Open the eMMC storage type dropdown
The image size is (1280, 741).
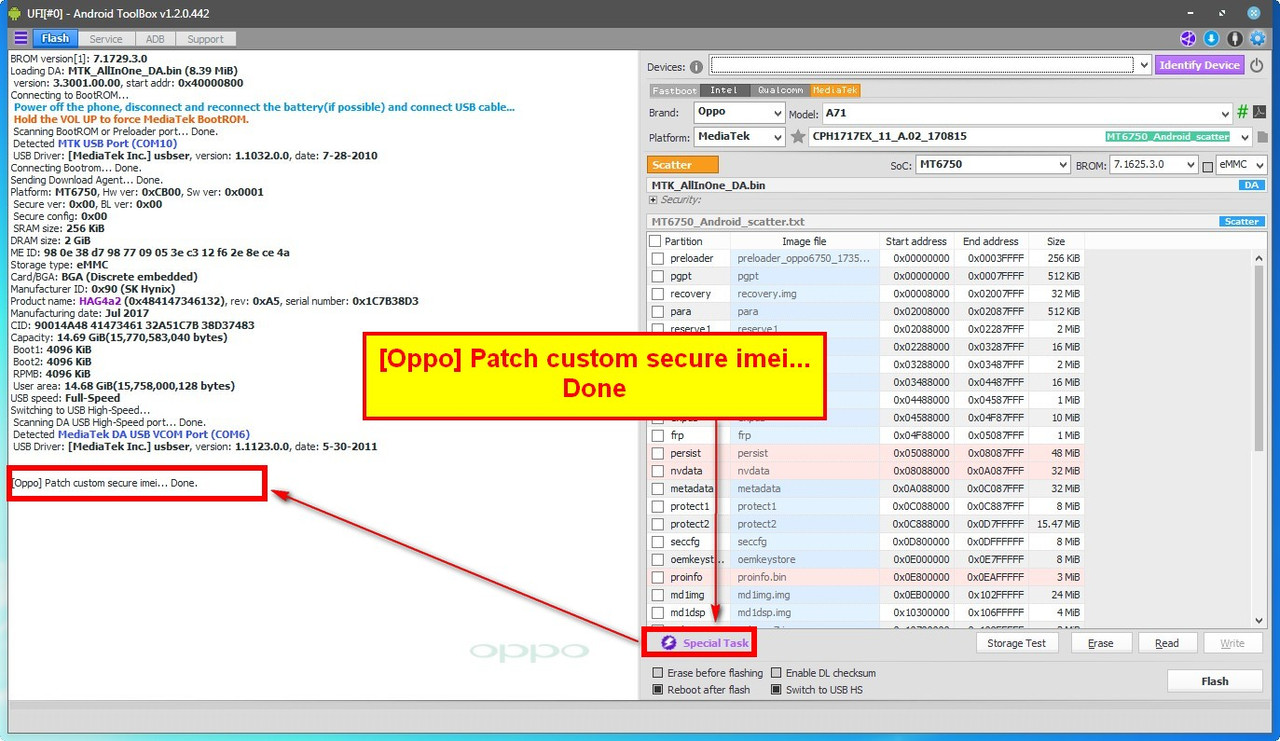(1242, 164)
